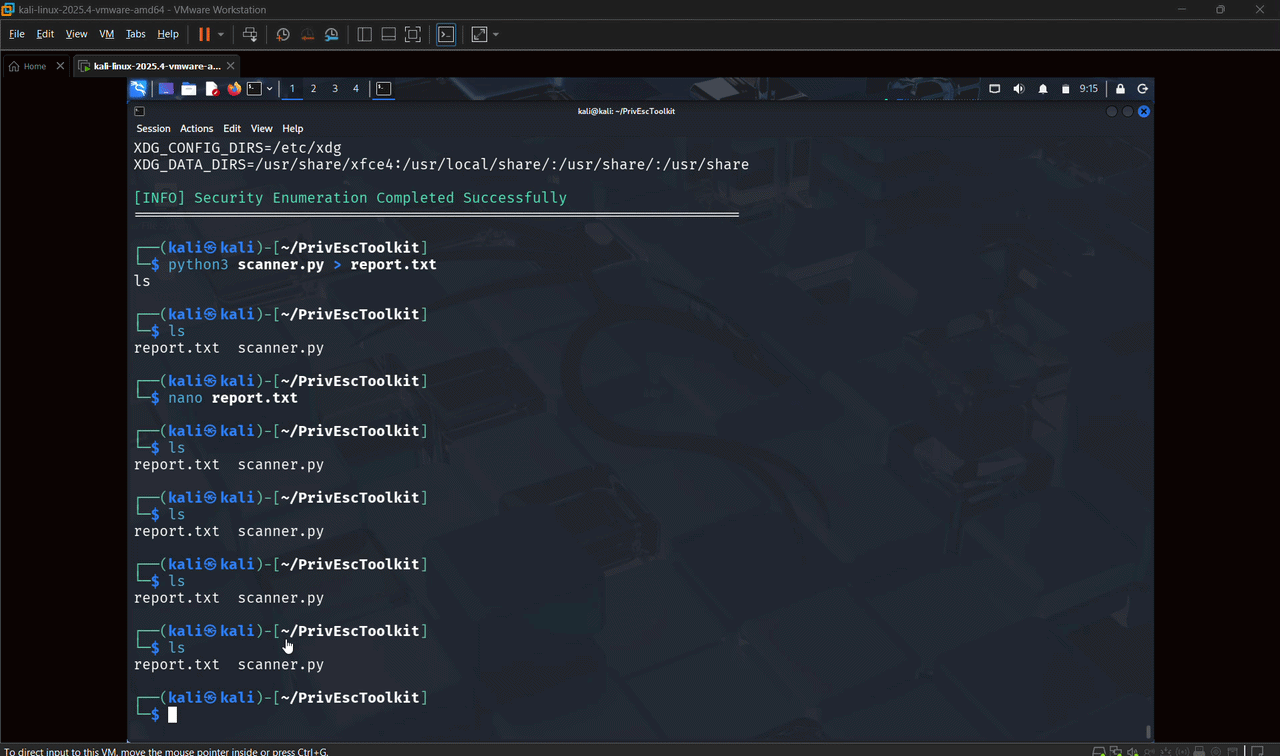Open the Kali applications menu dragon icon
The height and width of the screenshot is (756, 1280).
[138, 89]
